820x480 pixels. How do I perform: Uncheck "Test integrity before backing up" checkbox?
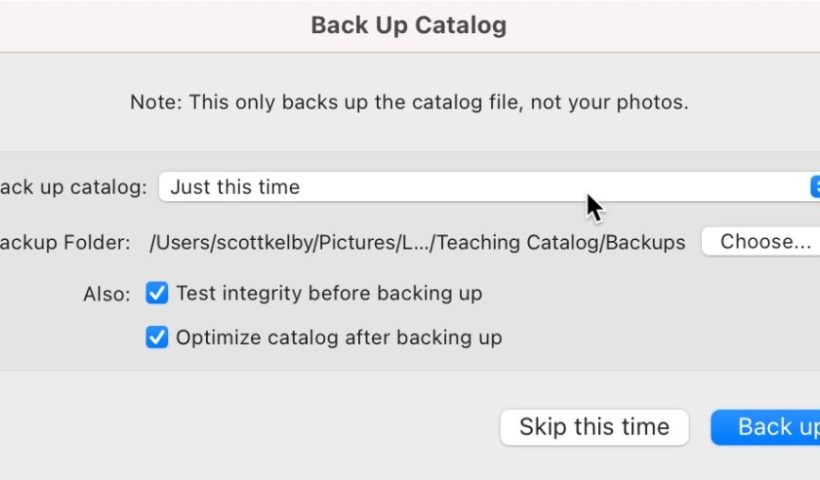click(x=157, y=293)
